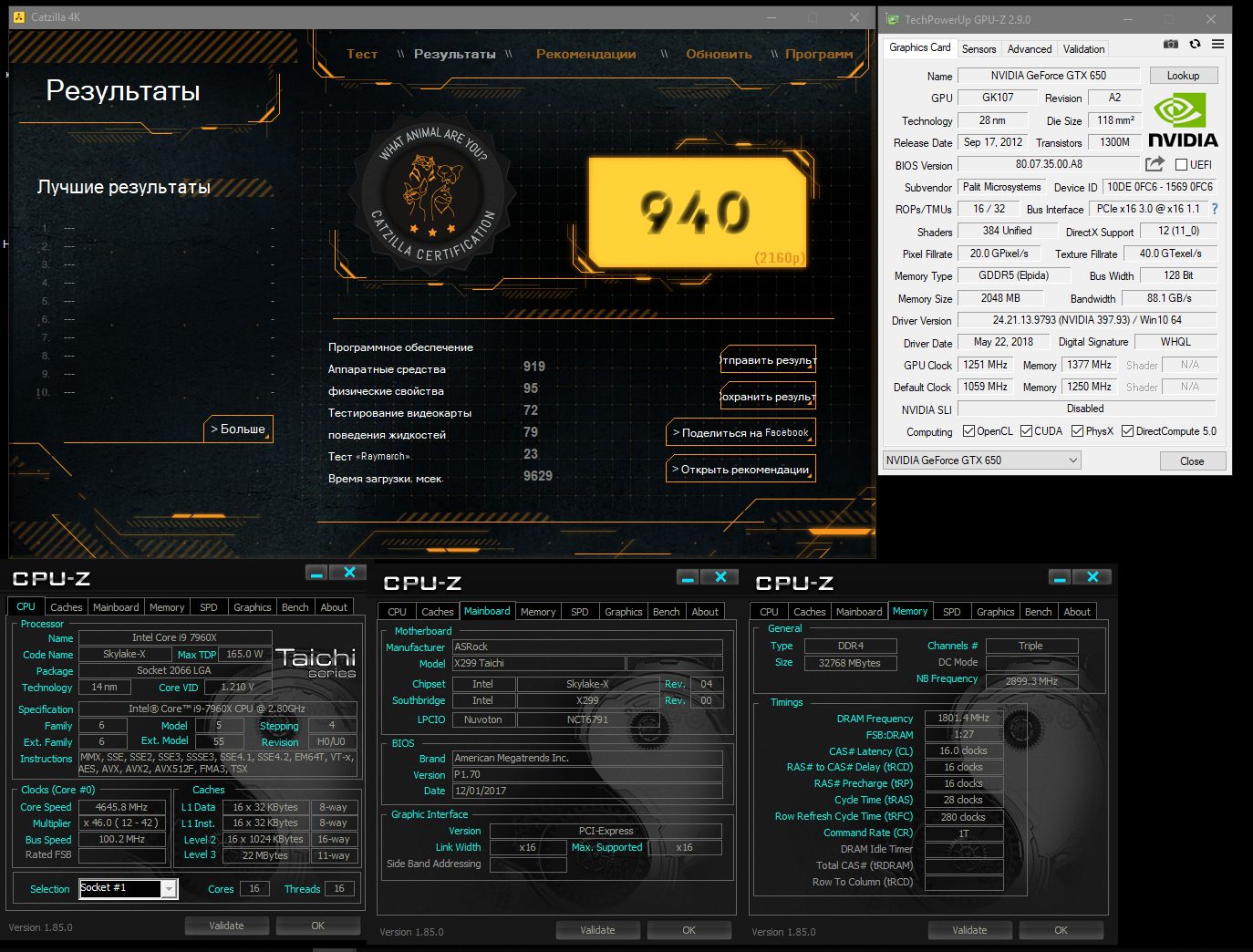Open the Тест tab in Catzilla

coord(362,54)
